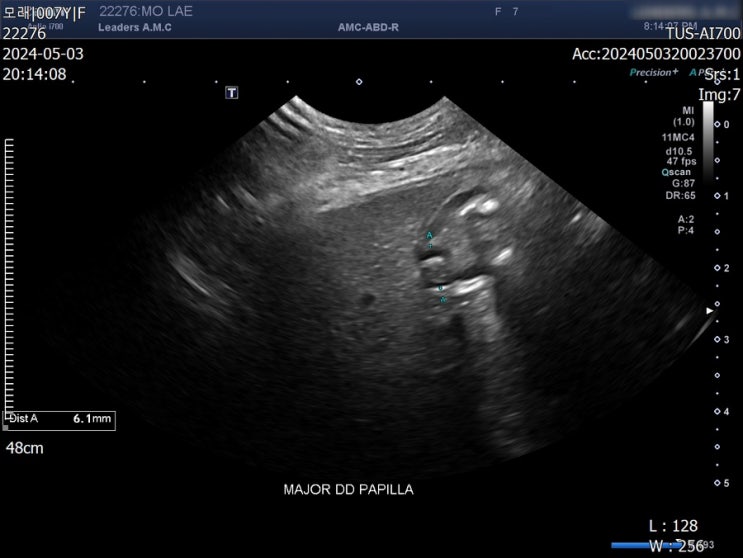
Task: Click the vertical ruler scale on left
Action: [9, 277]
